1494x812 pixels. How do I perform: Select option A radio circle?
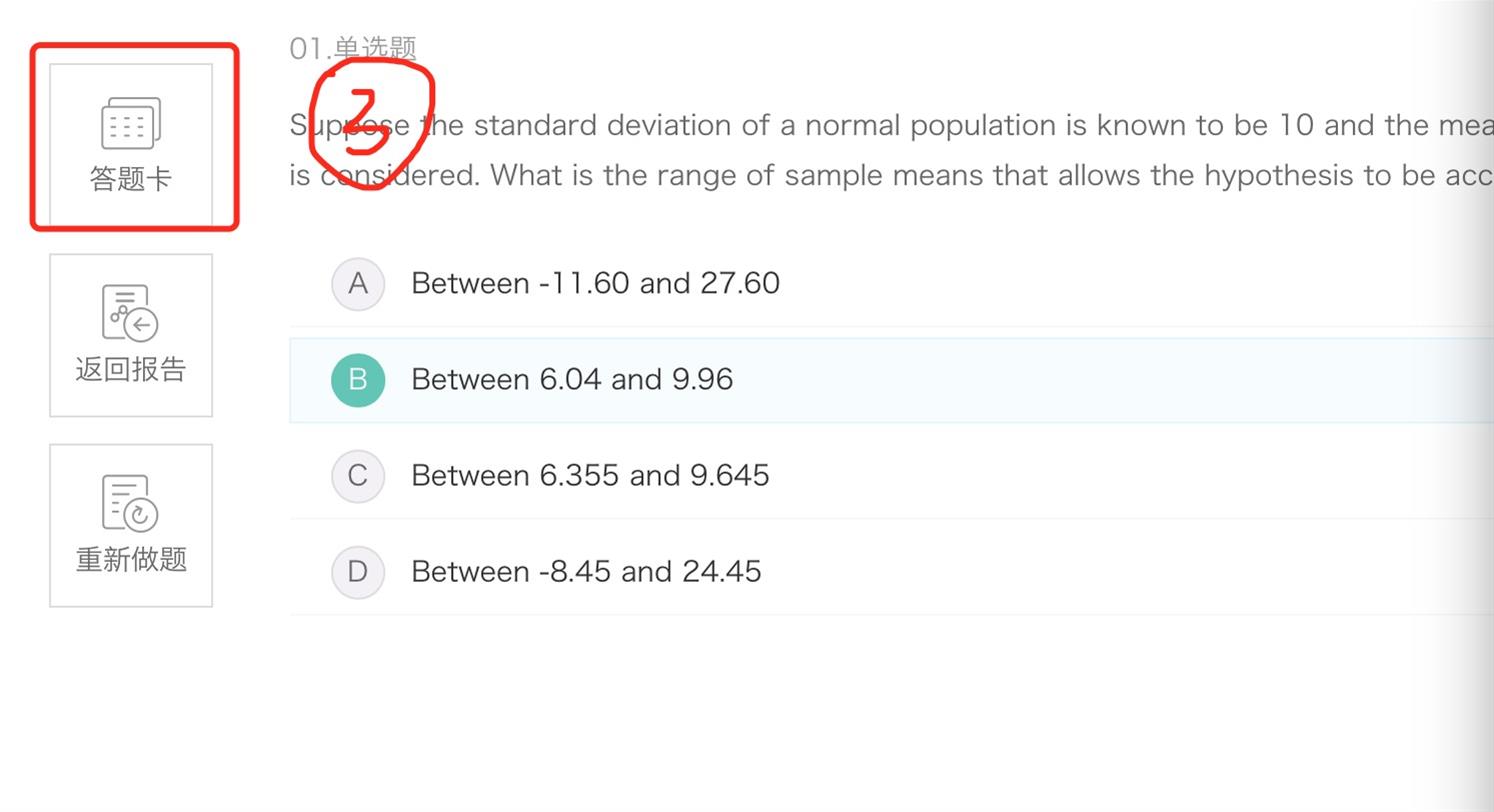tap(358, 284)
